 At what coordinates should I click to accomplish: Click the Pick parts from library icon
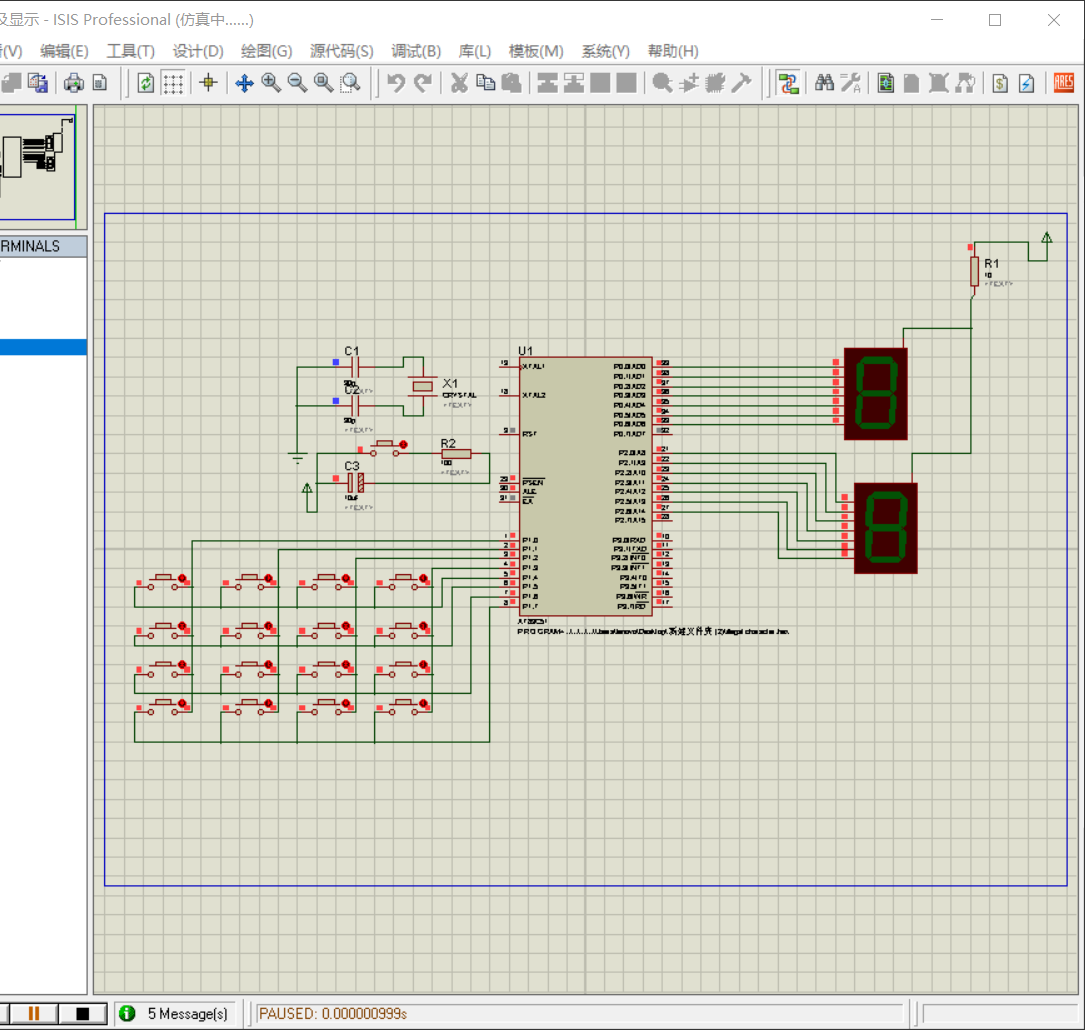[662, 83]
